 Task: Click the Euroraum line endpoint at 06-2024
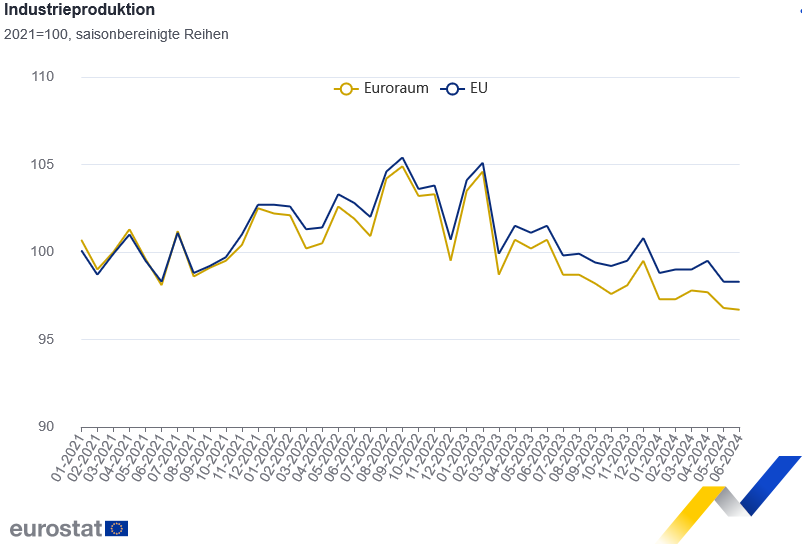point(738,310)
